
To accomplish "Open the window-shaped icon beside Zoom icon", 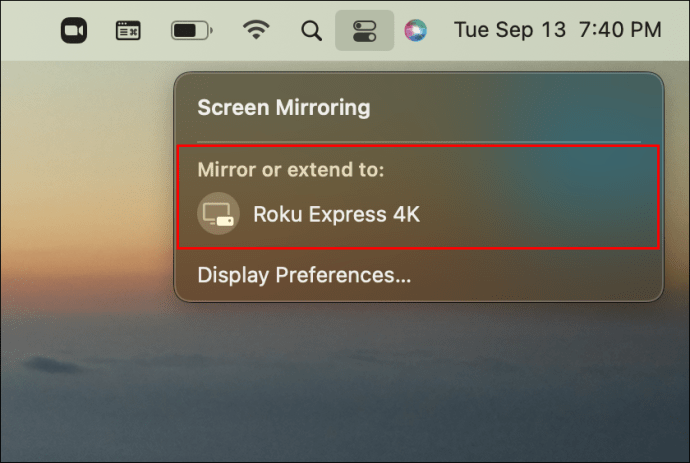I will click(x=128, y=30).
